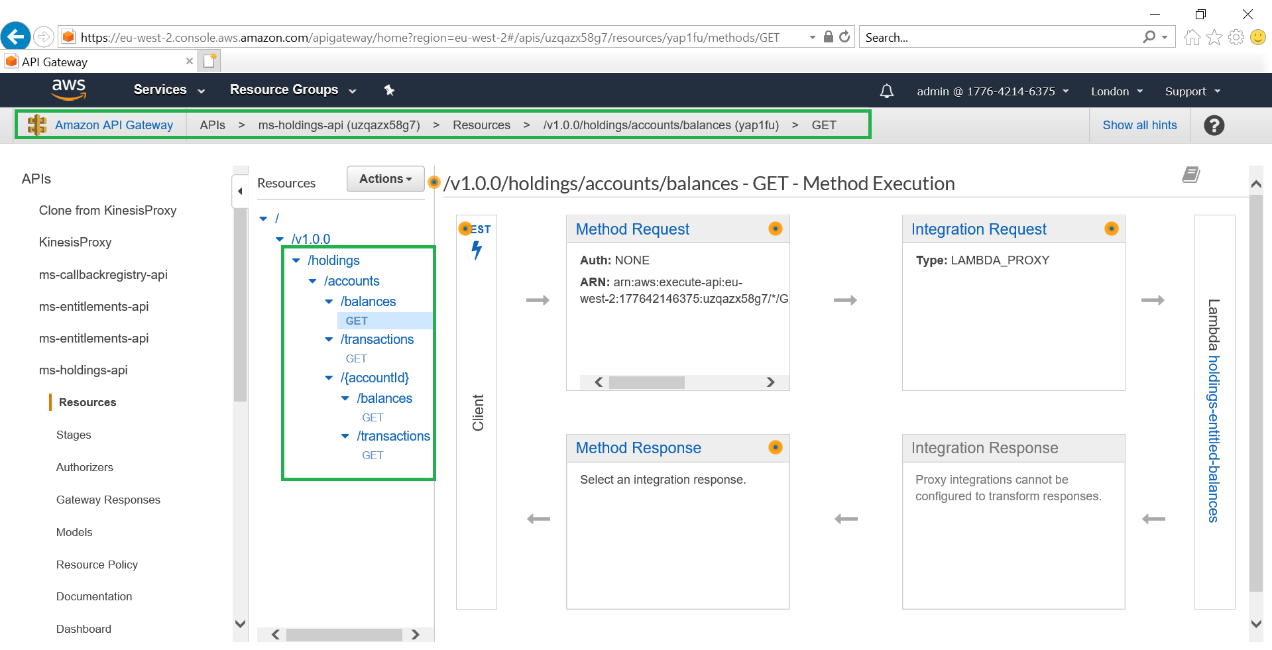Click the Client test lightning bolt icon

click(476, 250)
